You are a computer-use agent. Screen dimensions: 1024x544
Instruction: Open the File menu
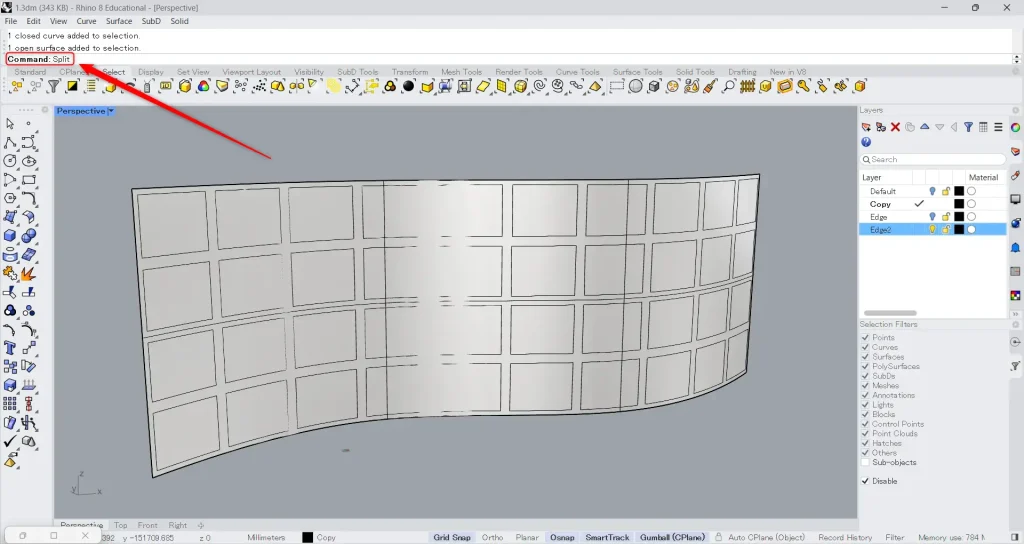[x=11, y=21]
